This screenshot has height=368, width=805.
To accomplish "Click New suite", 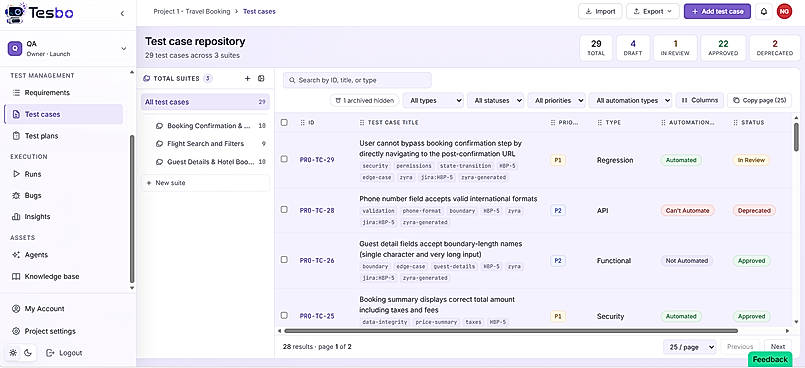I will [205, 183].
